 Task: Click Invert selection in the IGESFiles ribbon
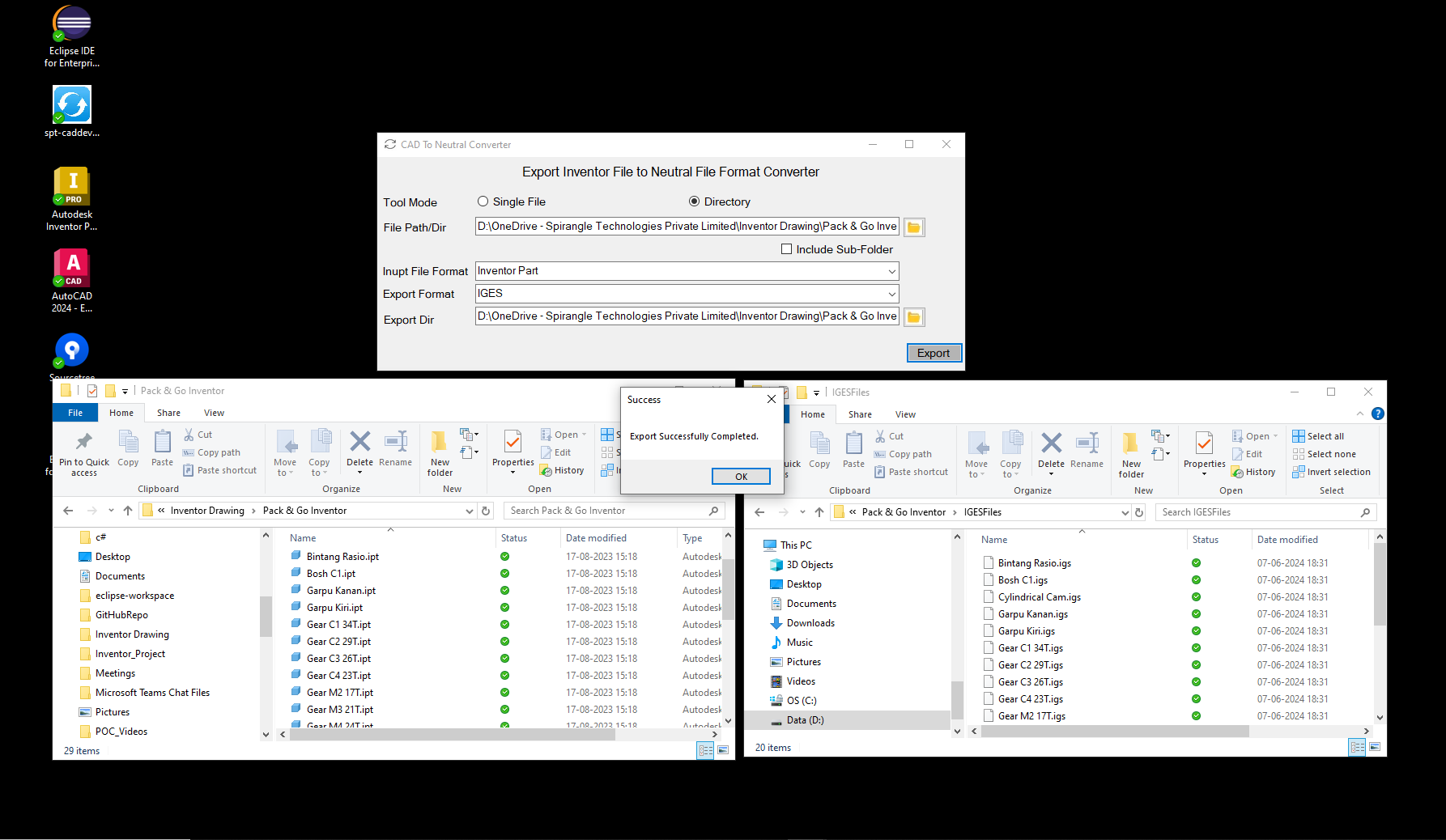(1331, 472)
